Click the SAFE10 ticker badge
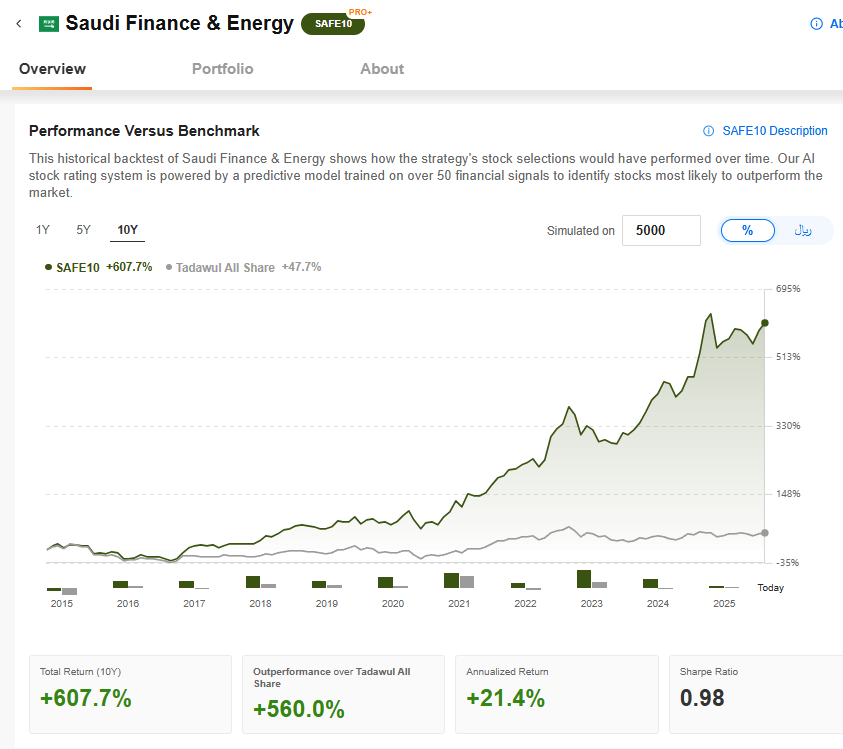The image size is (843, 749). click(x=333, y=24)
